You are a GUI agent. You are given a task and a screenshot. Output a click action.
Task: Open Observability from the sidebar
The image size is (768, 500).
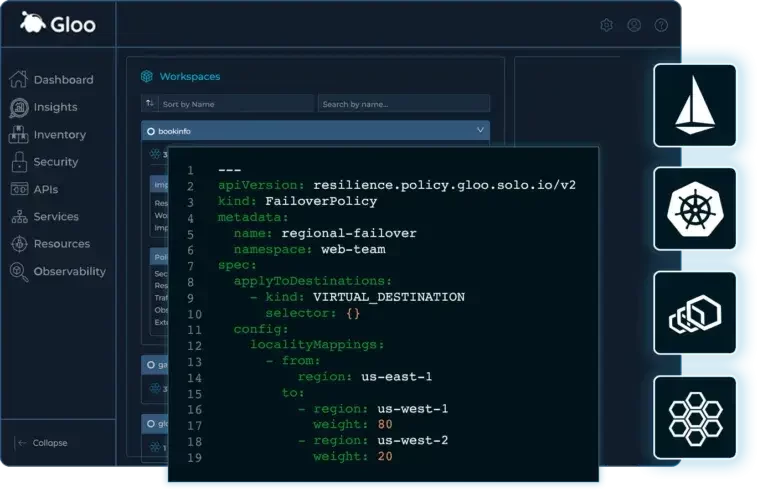point(69,271)
